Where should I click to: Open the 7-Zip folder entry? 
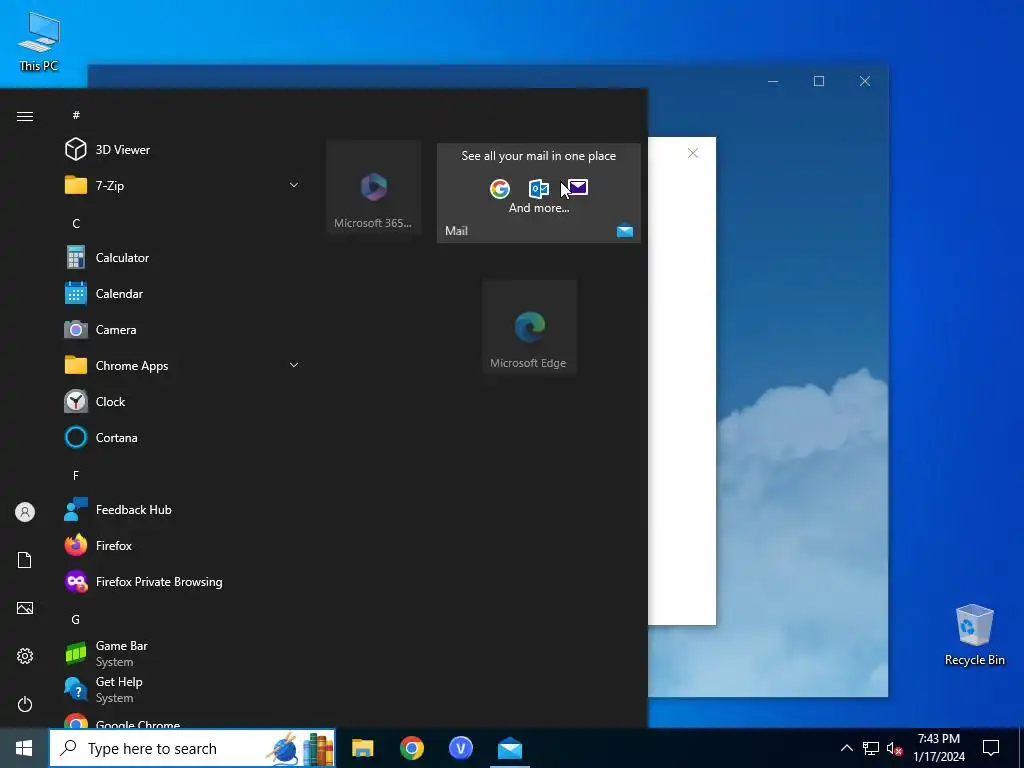coord(183,185)
